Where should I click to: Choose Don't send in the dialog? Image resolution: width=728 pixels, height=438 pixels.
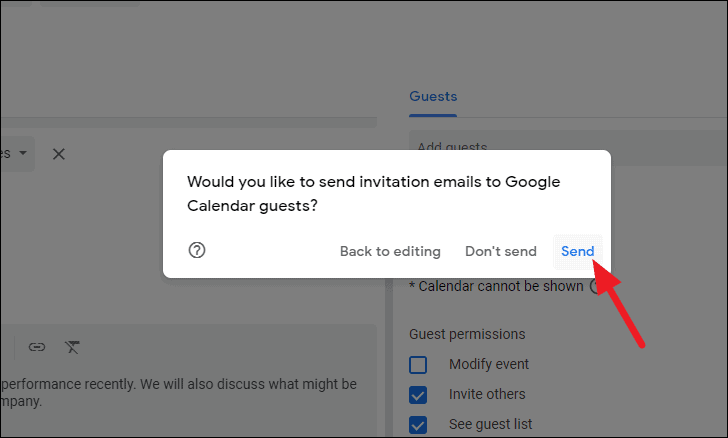pos(501,251)
